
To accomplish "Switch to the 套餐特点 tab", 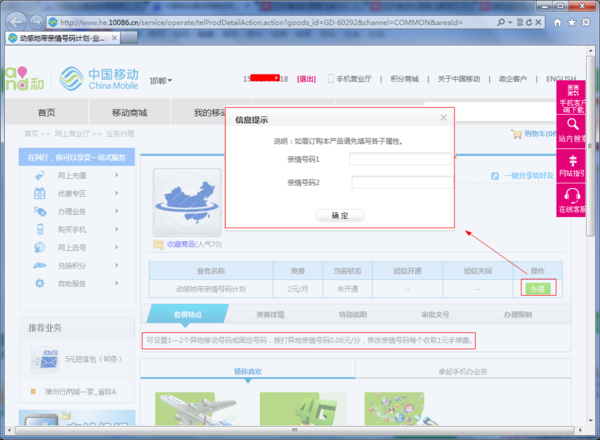I will pos(188,315).
